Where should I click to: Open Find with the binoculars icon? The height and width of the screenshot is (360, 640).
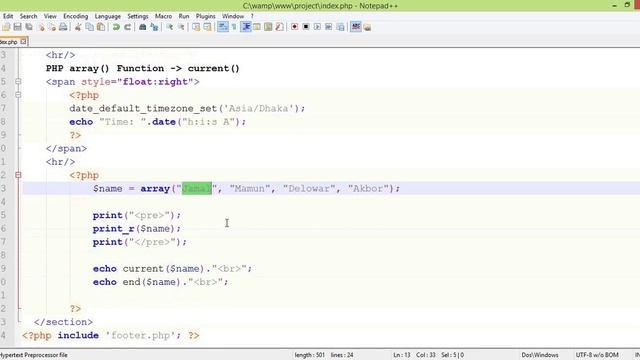click(x=142, y=27)
